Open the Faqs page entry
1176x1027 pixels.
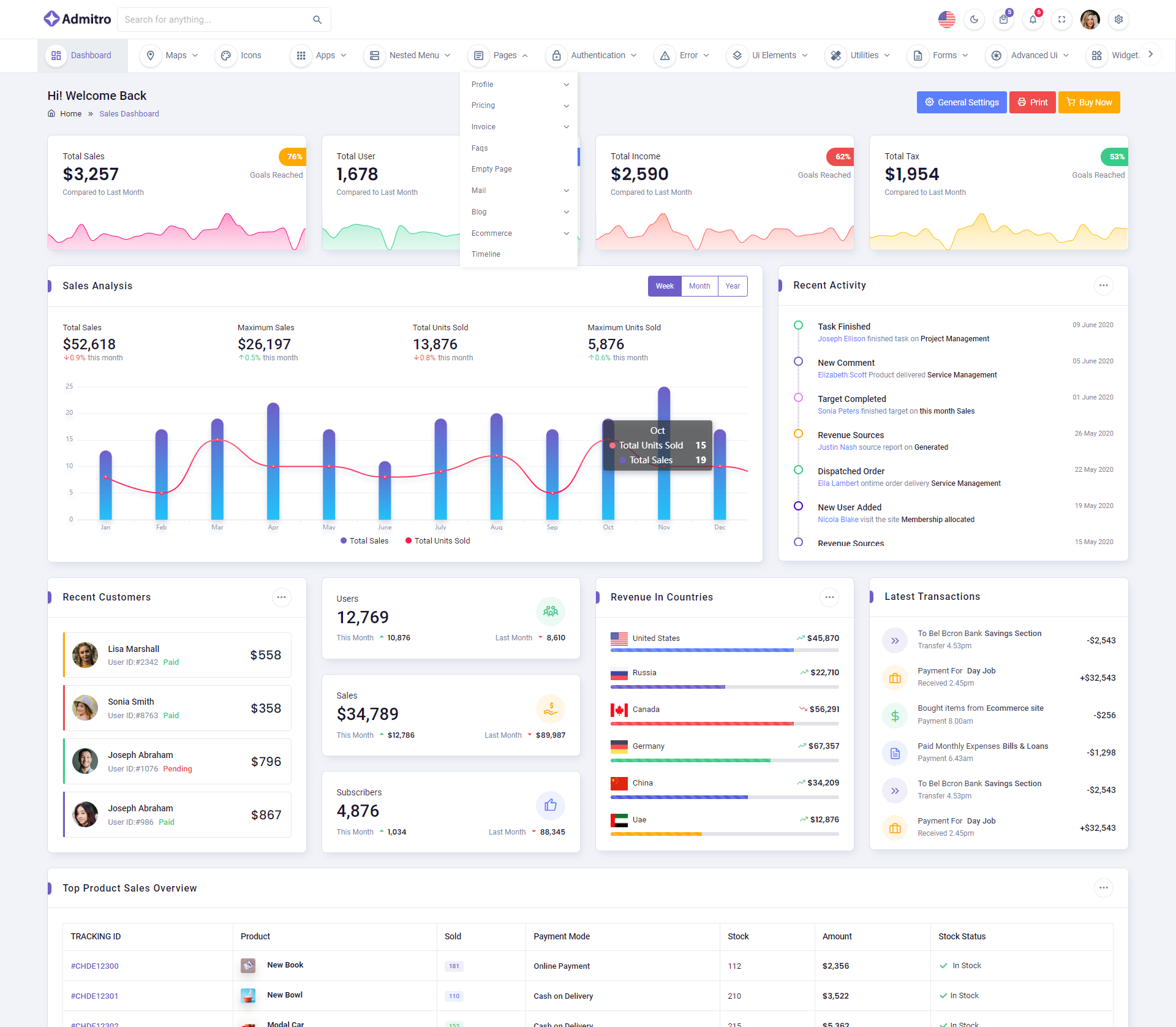pyautogui.click(x=480, y=148)
